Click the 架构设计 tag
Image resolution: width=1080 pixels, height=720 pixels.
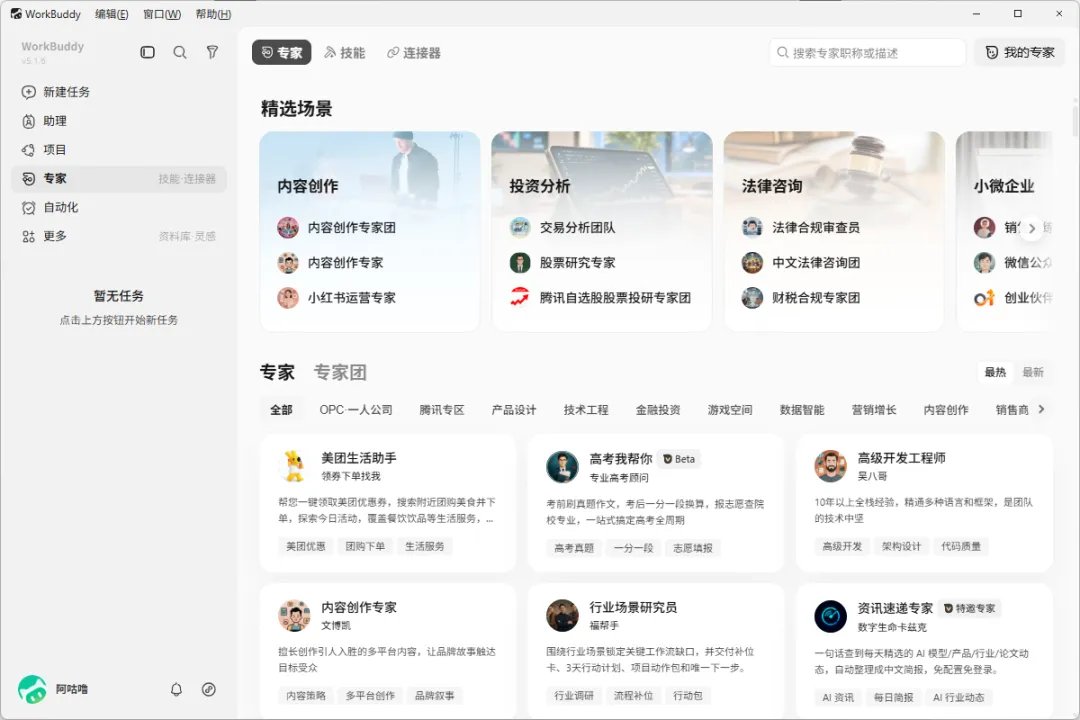click(x=902, y=546)
